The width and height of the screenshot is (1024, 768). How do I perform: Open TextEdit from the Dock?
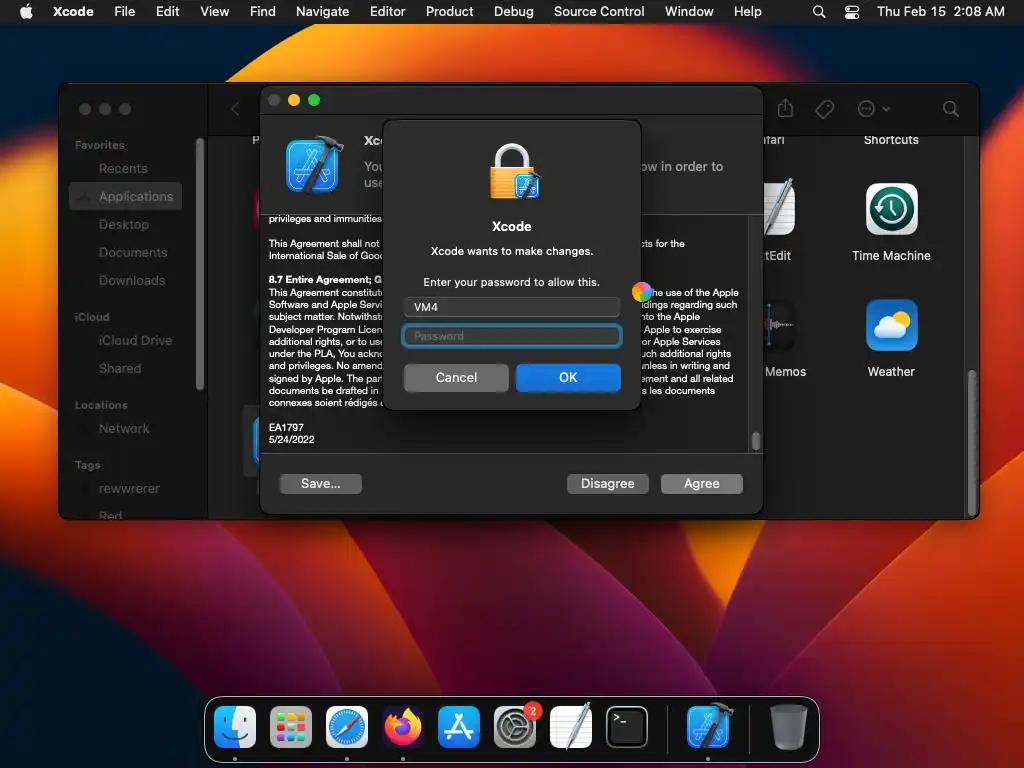click(x=571, y=727)
